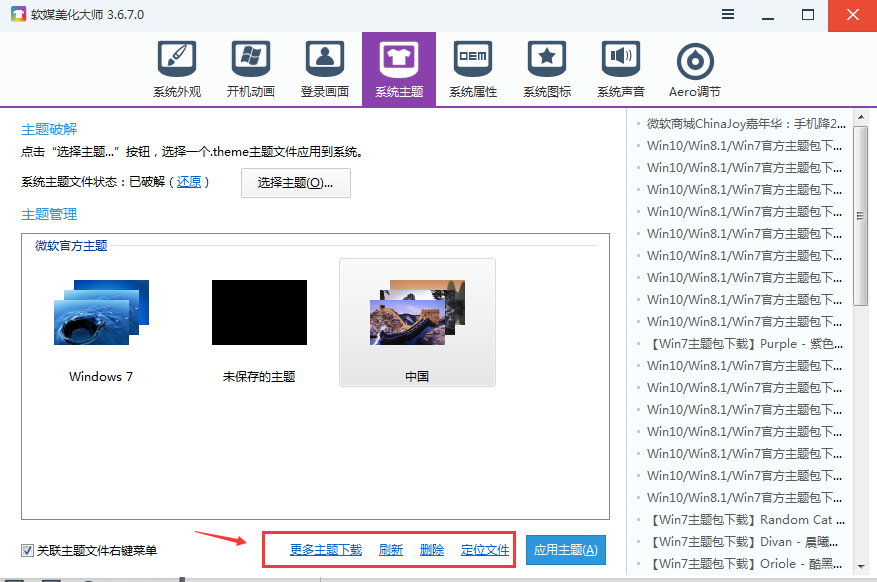Open the Aero调节 panel
The image size is (877, 582).
pyautogui.click(x=693, y=68)
